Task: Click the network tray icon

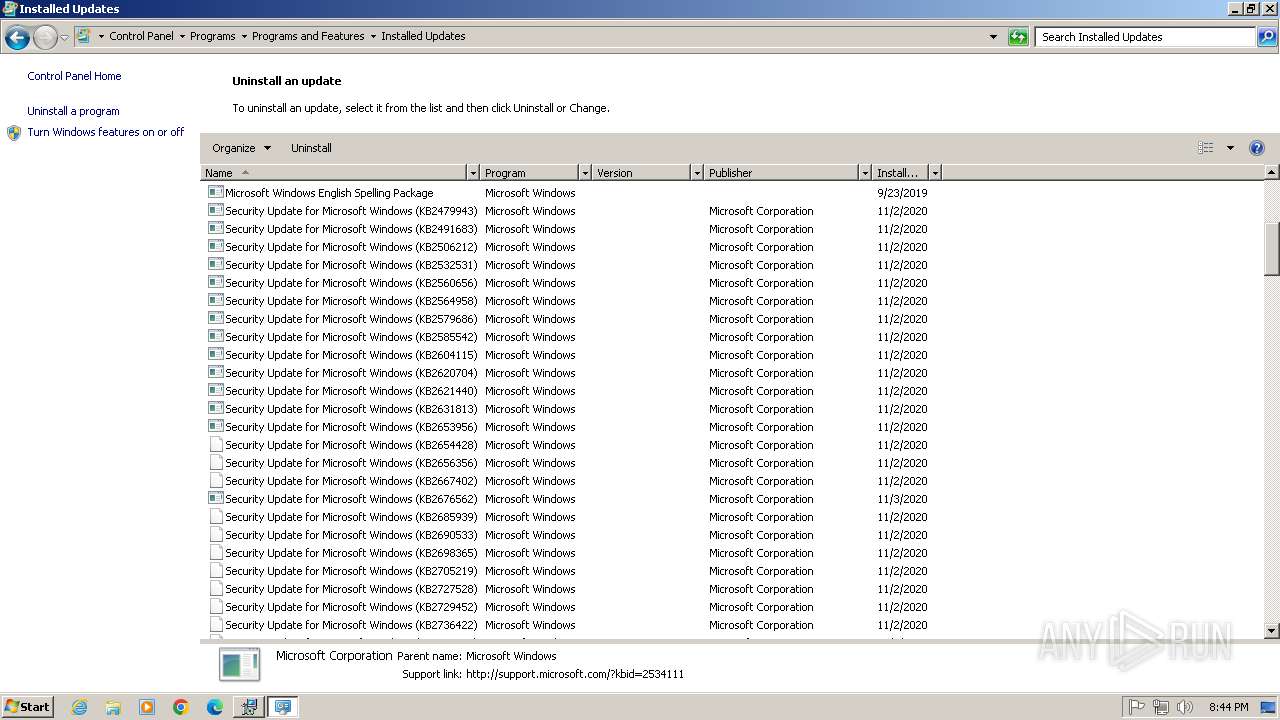Action: (1161, 707)
